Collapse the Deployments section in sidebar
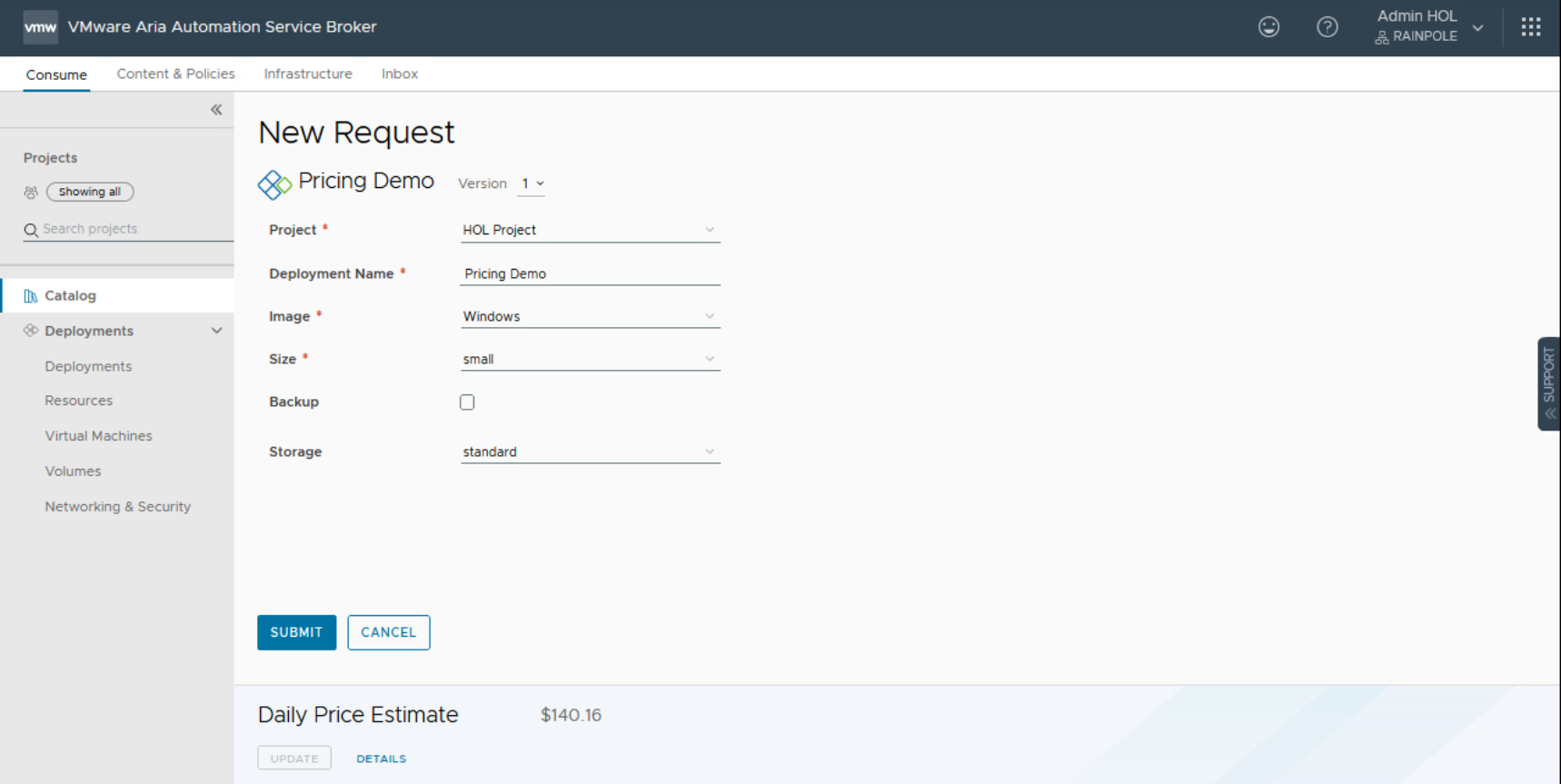Viewport: 1561px width, 784px height. tap(216, 332)
